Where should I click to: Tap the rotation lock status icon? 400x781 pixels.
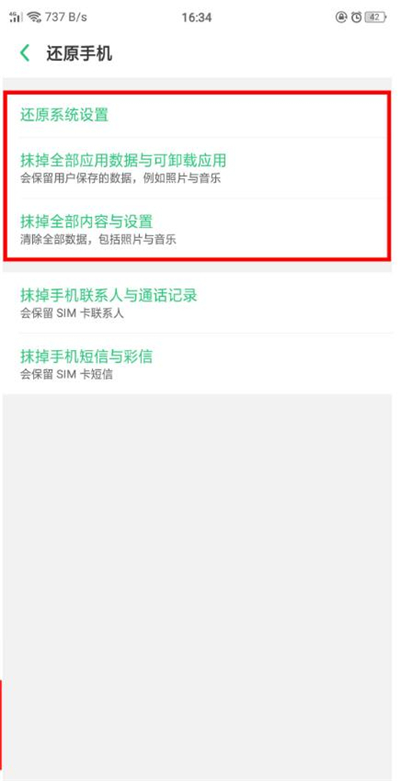341,17
